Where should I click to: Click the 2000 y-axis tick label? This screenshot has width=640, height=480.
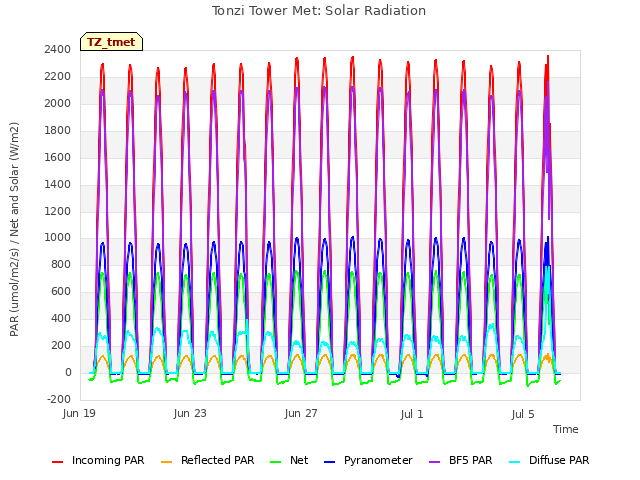click(58, 103)
